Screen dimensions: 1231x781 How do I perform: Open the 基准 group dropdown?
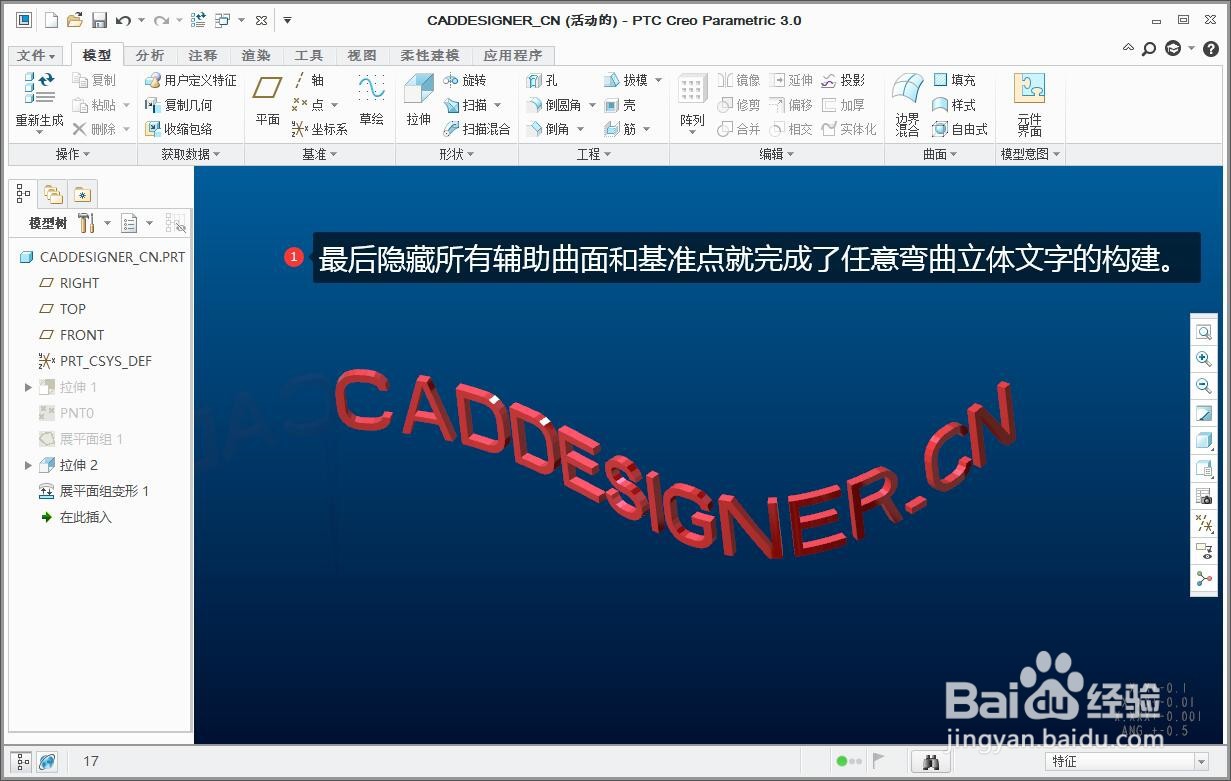[x=320, y=154]
